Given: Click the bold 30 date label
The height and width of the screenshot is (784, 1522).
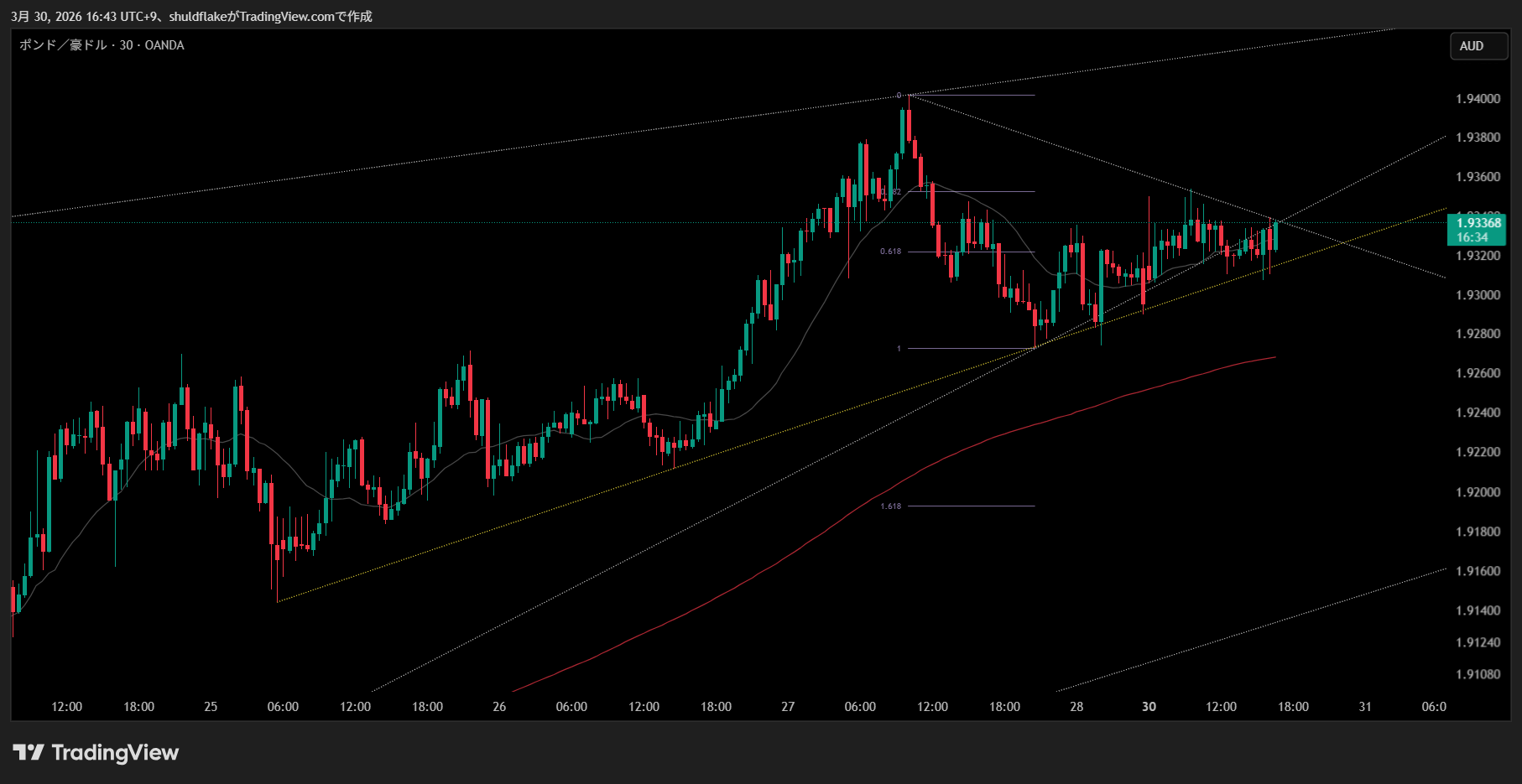Looking at the screenshot, I should coord(1149,707).
